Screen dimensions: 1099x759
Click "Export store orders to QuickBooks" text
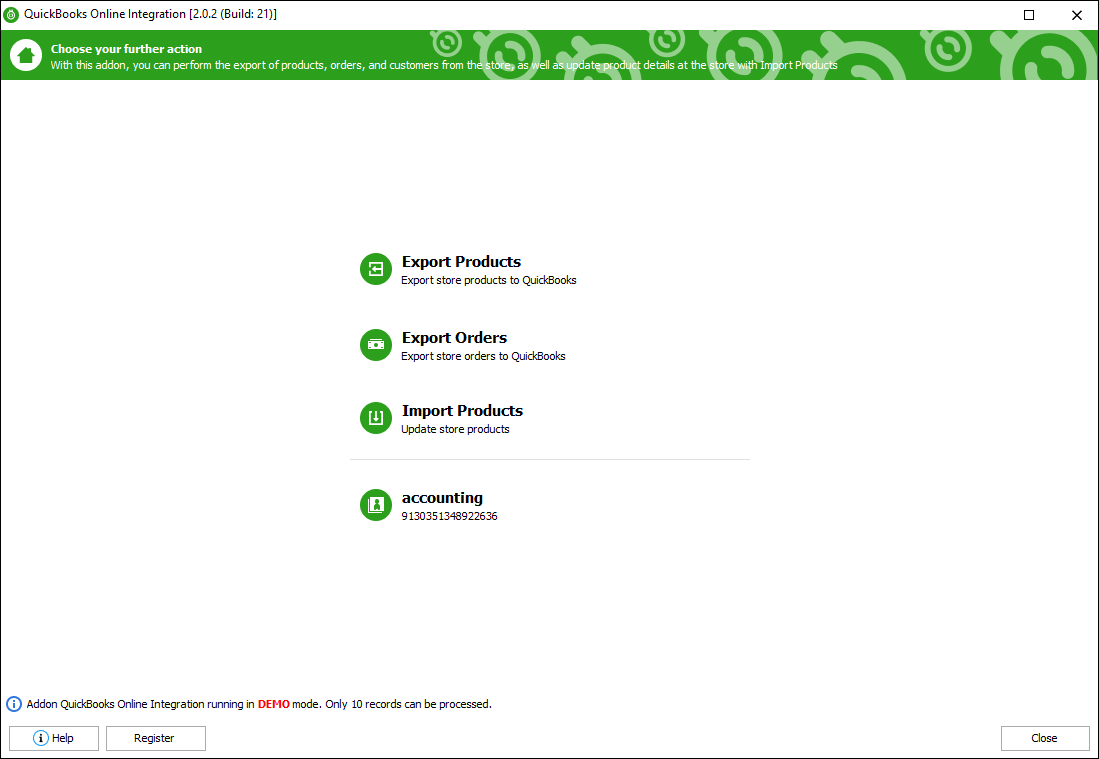click(483, 356)
